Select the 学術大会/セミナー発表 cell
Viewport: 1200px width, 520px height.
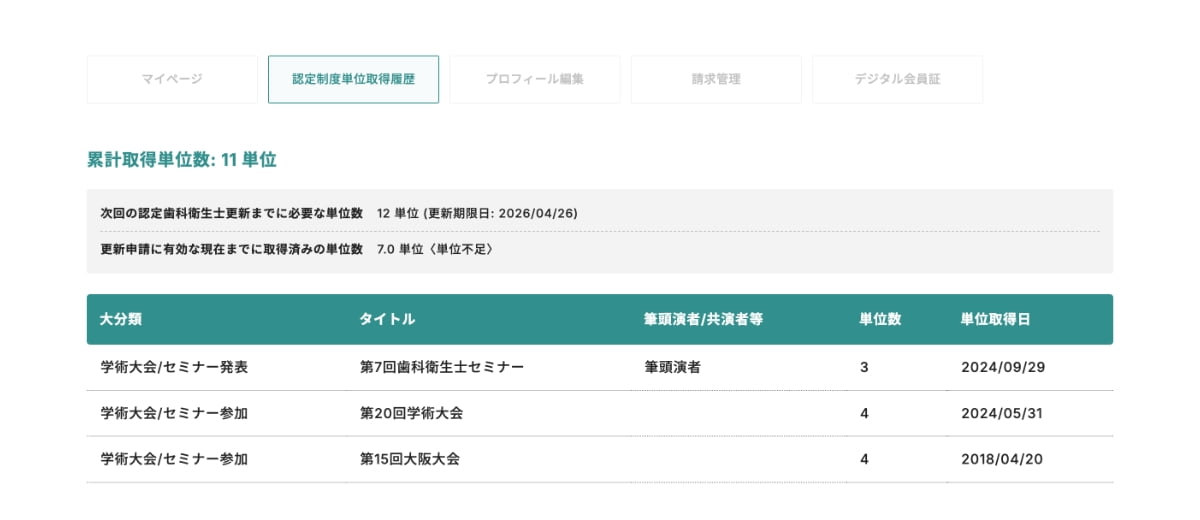coord(174,367)
